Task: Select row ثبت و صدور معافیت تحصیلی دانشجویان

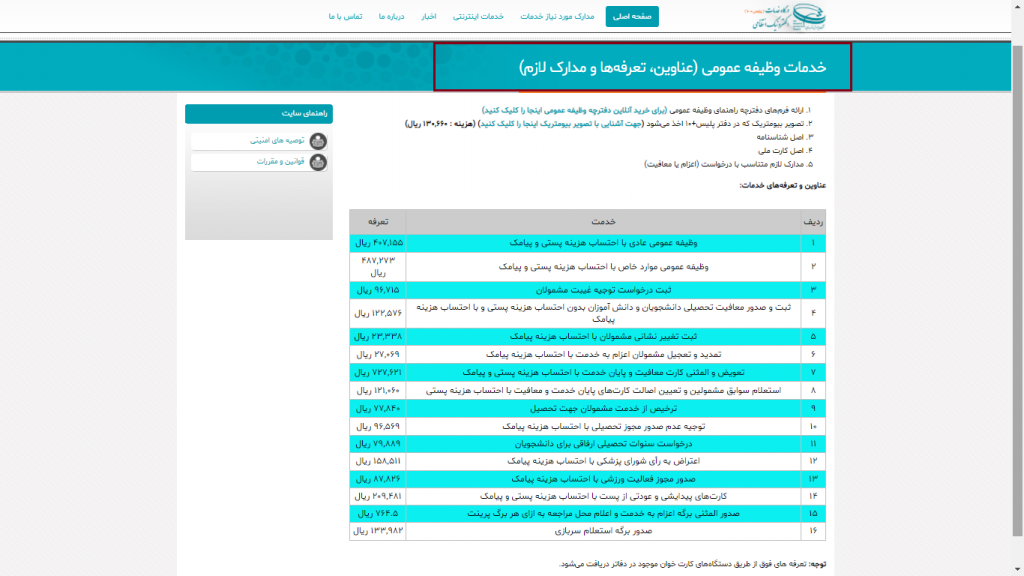Action: 587,313
